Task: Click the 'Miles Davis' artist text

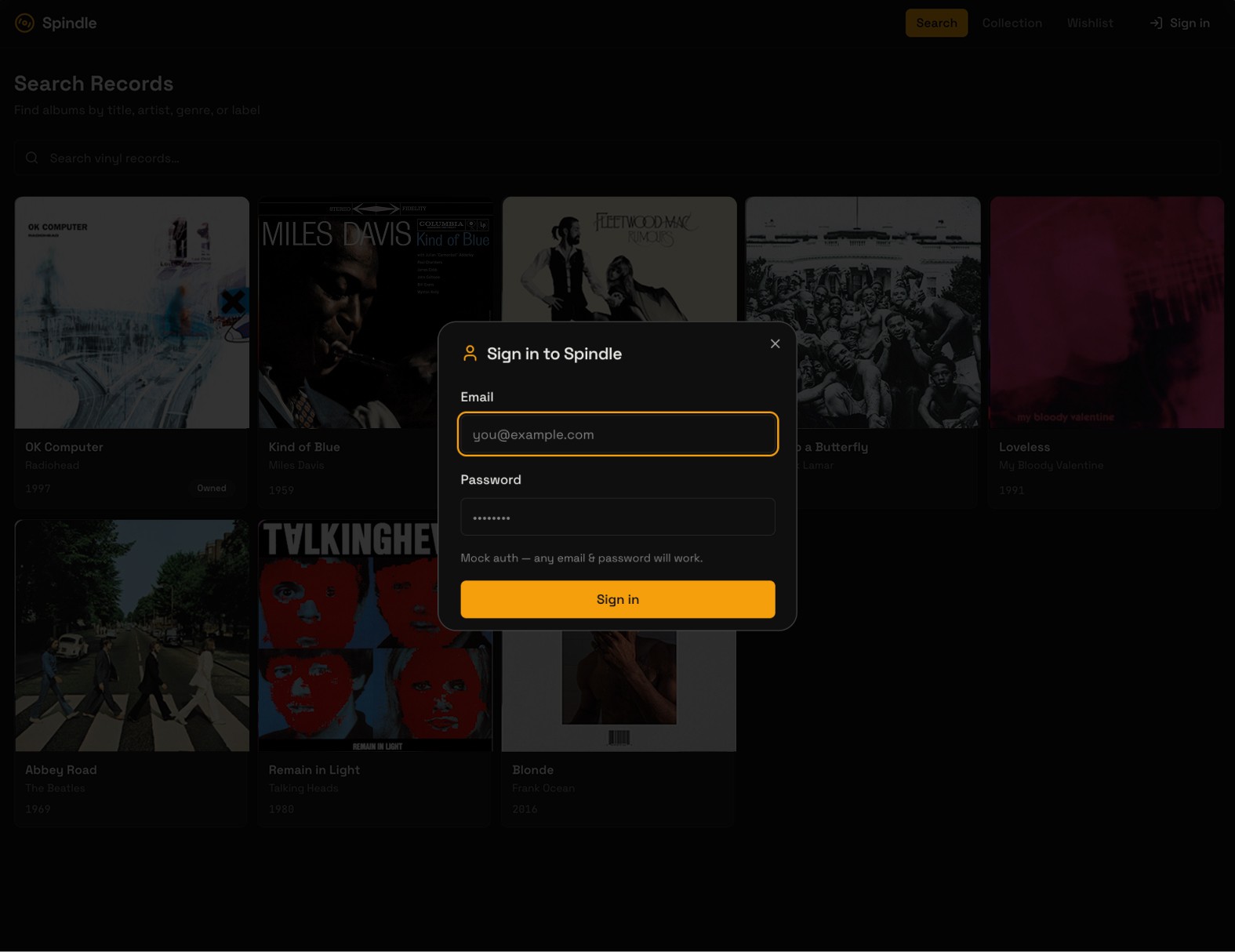Action: (x=296, y=465)
